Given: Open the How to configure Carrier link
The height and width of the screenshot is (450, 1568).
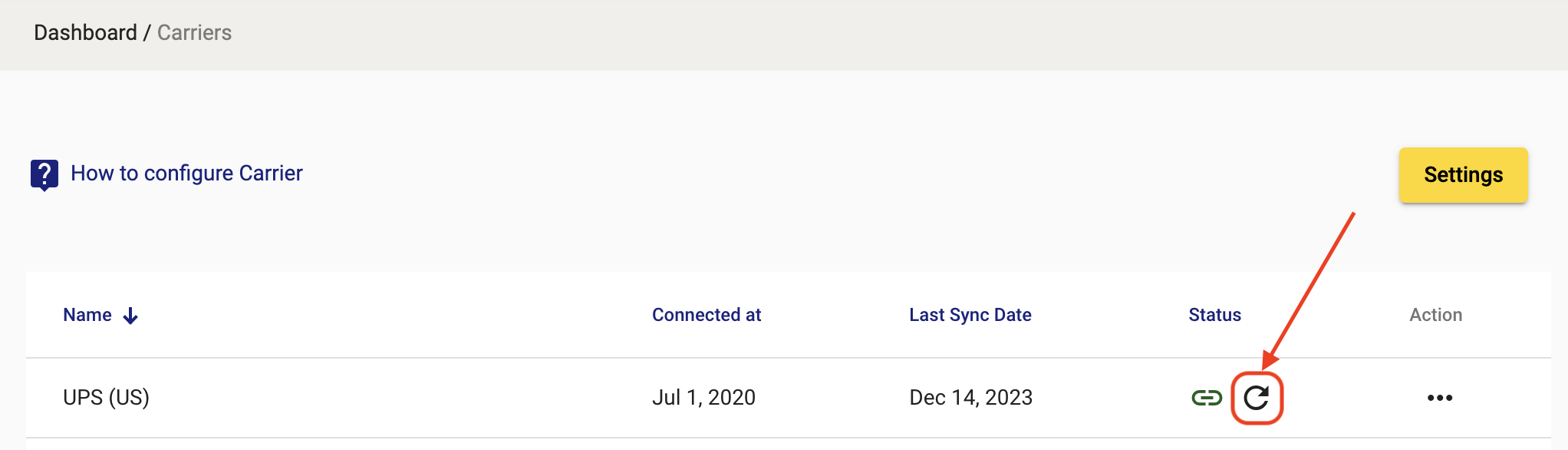Looking at the screenshot, I should point(186,174).
